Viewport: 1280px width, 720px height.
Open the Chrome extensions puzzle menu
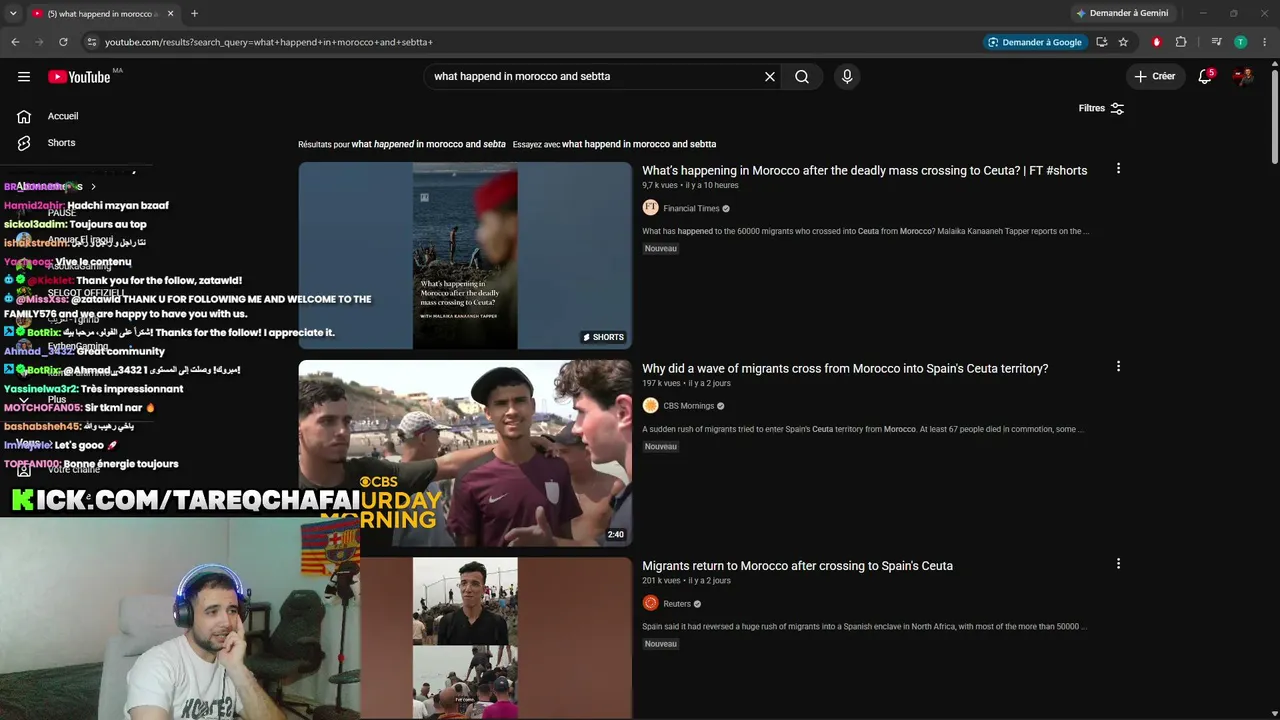[x=1181, y=42]
